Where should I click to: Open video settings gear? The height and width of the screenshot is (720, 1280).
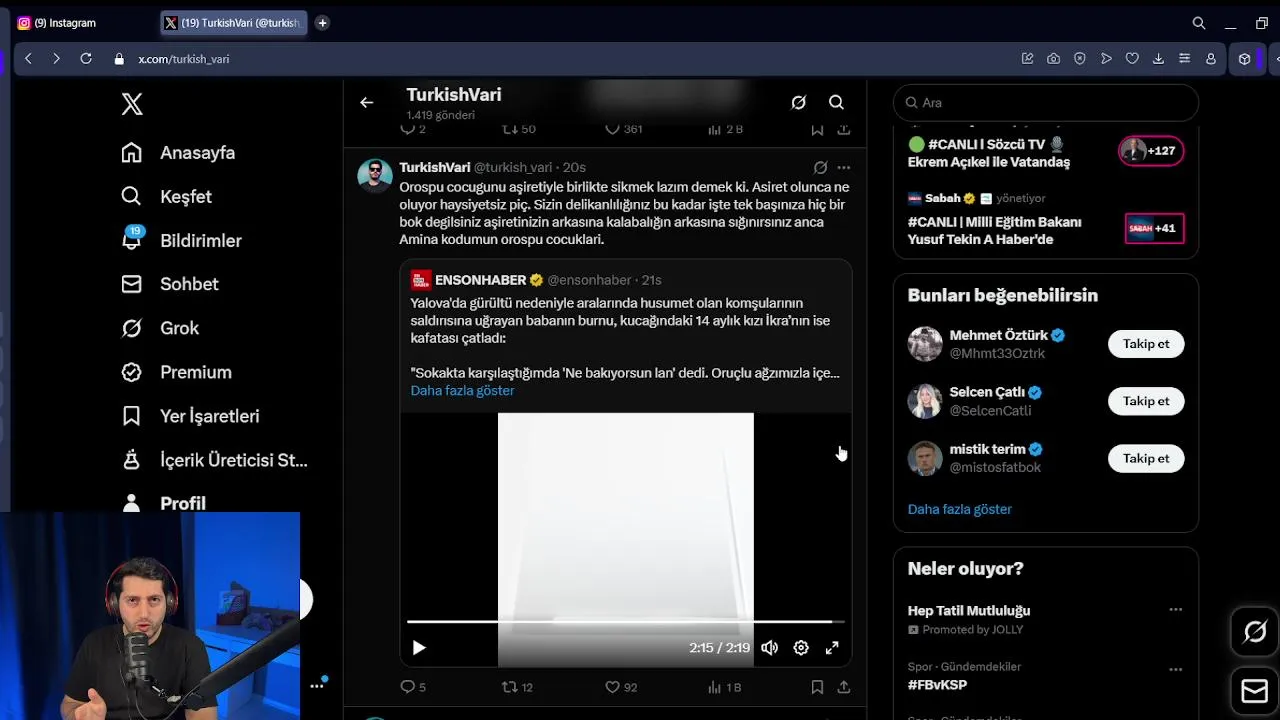tap(801, 648)
